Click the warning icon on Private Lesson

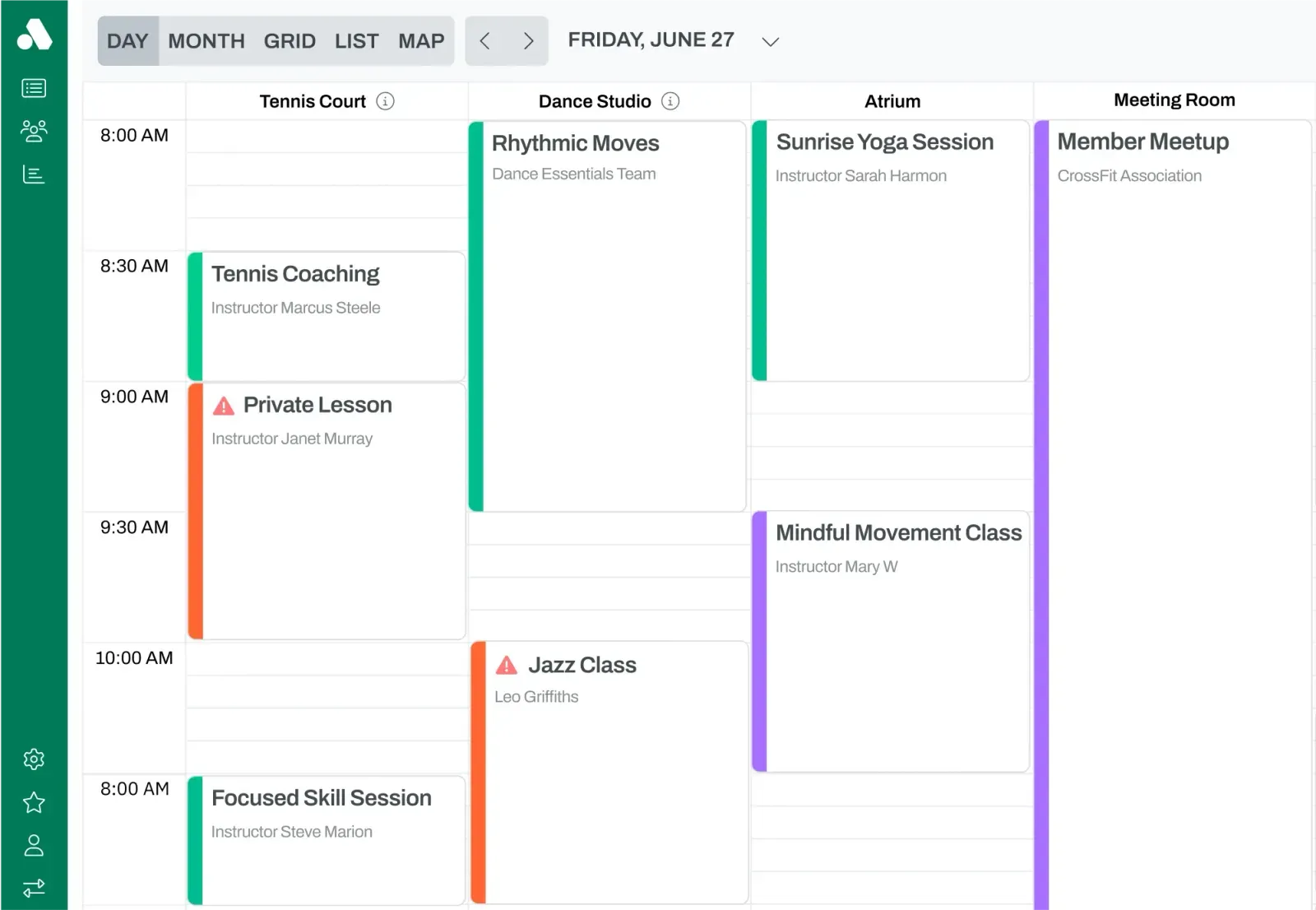click(223, 405)
